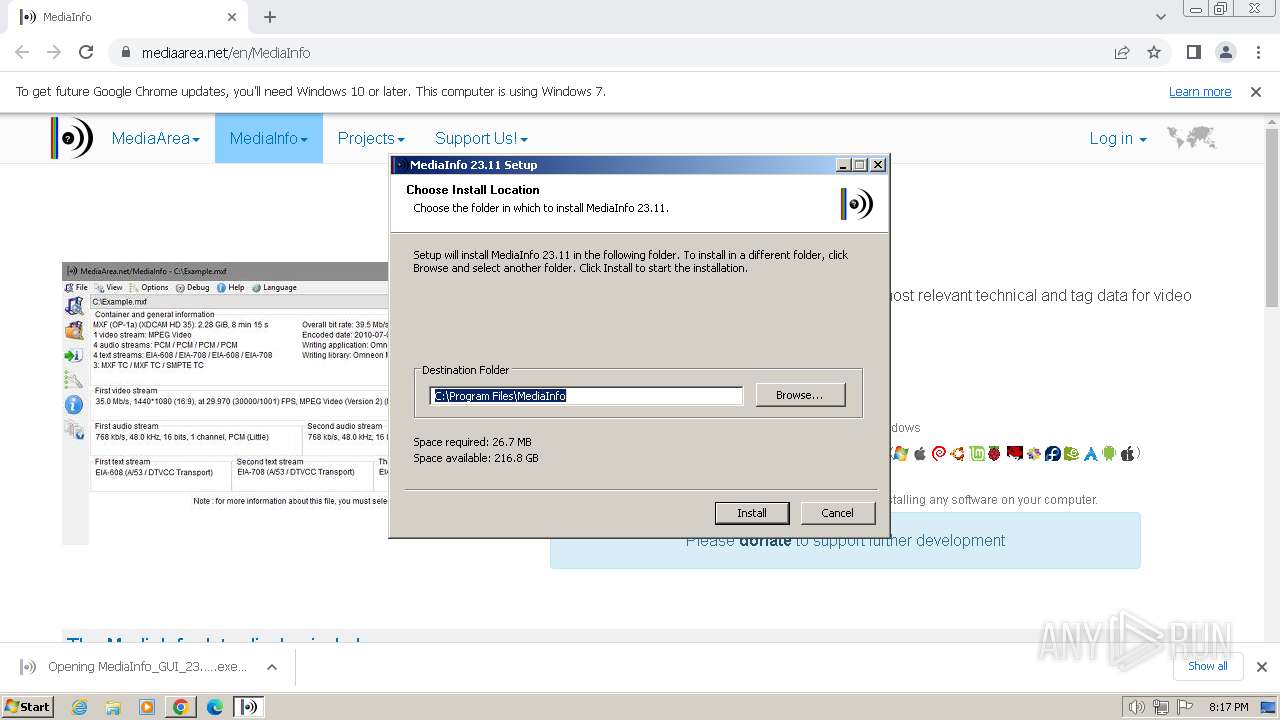
Task: Open the Log in dropdown
Action: pyautogui.click(x=1117, y=139)
